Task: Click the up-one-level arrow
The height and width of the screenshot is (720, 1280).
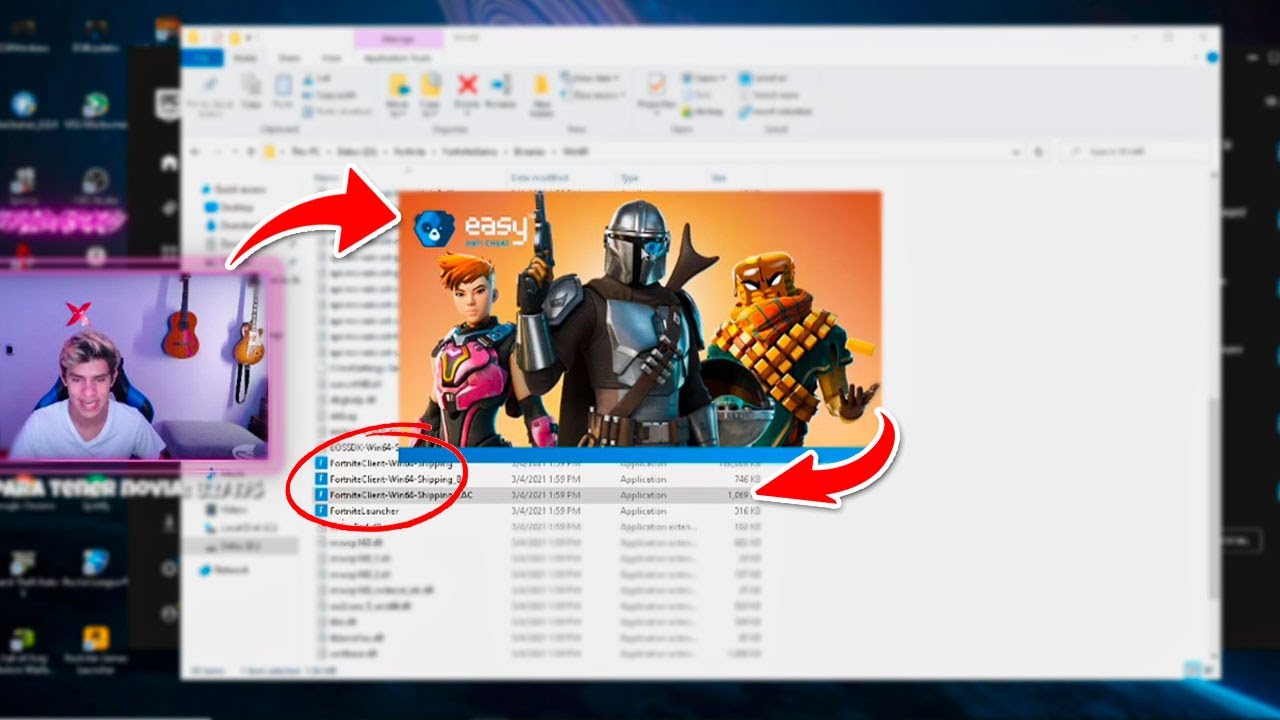Action: point(249,152)
